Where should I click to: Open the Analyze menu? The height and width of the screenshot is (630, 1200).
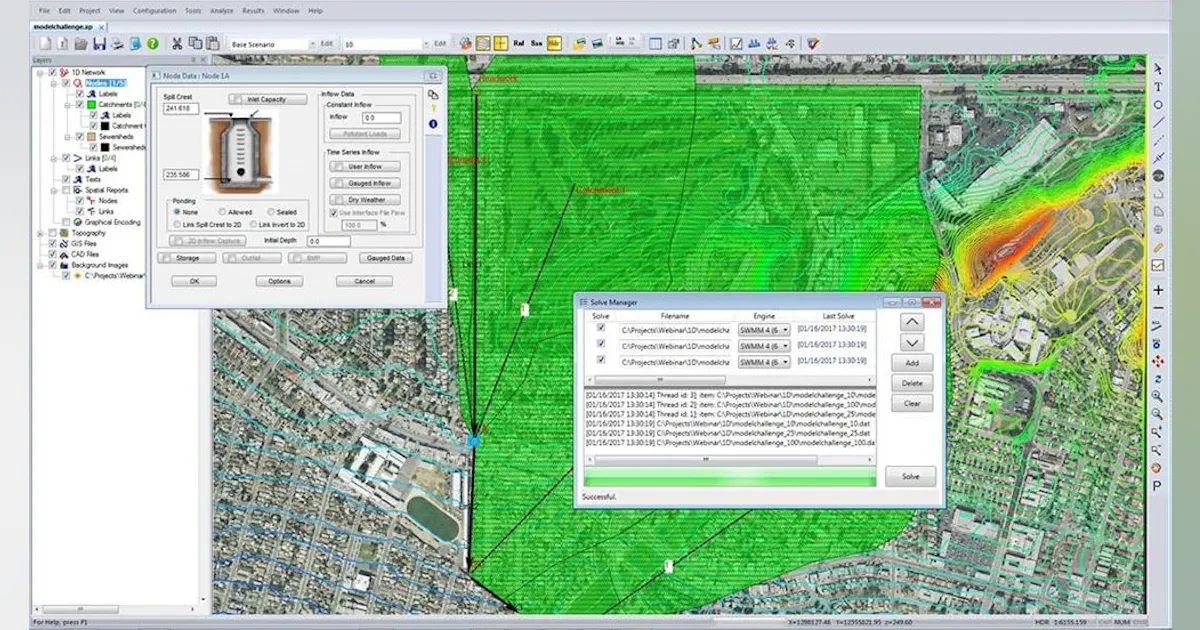point(222,11)
